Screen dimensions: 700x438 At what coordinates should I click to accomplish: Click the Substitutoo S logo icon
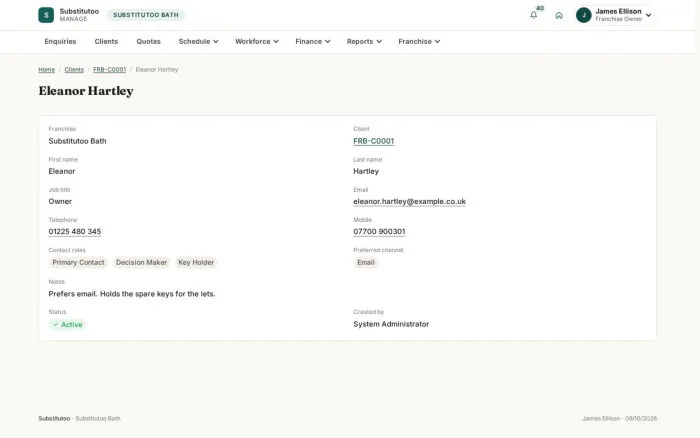point(46,15)
